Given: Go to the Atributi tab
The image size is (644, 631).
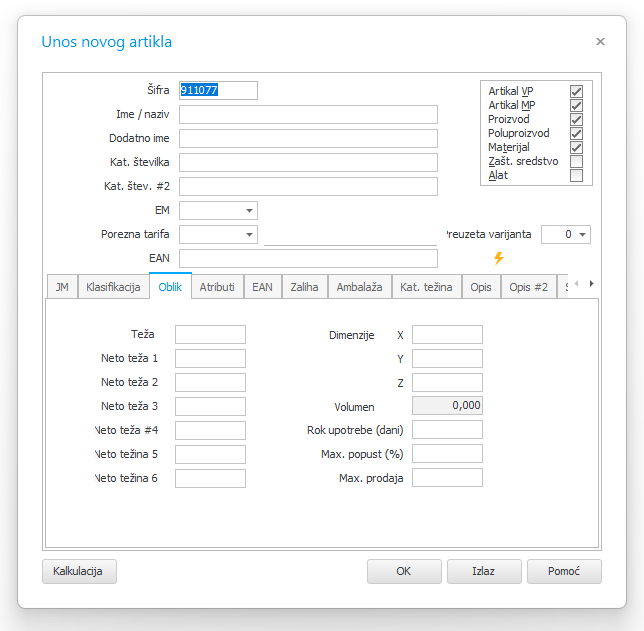Looking at the screenshot, I should point(217,287).
